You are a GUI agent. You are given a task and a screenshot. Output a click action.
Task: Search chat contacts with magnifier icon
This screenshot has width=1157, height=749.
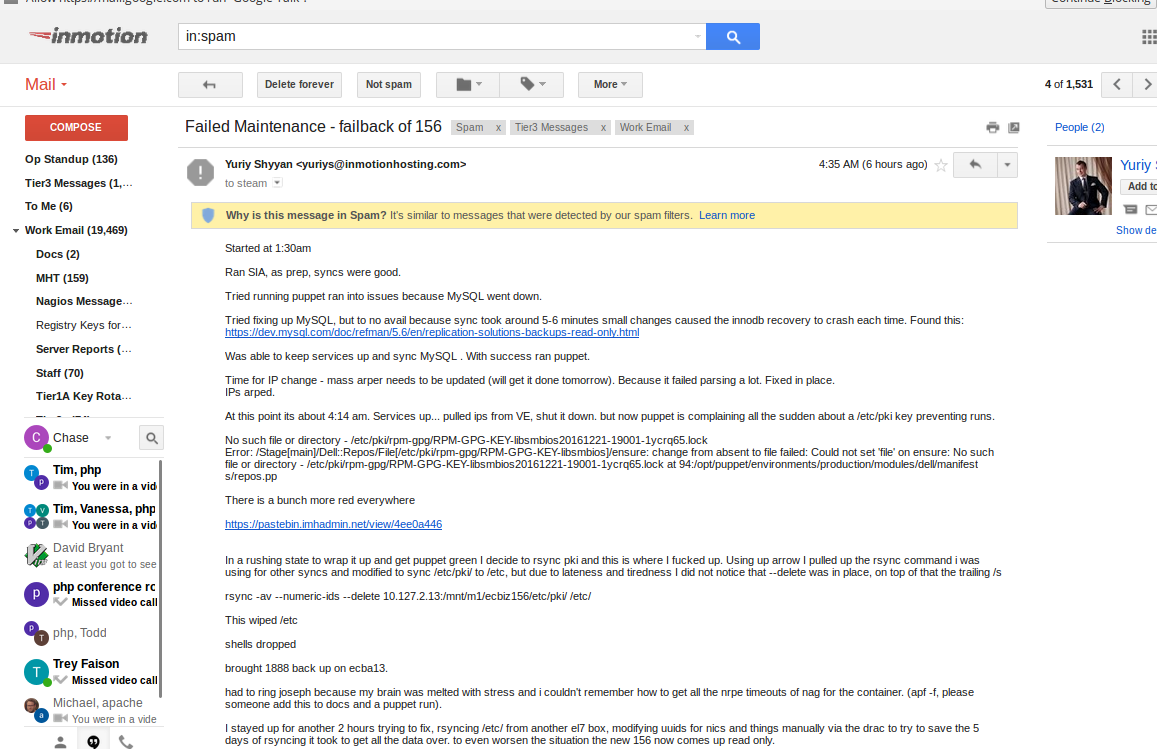[151, 438]
